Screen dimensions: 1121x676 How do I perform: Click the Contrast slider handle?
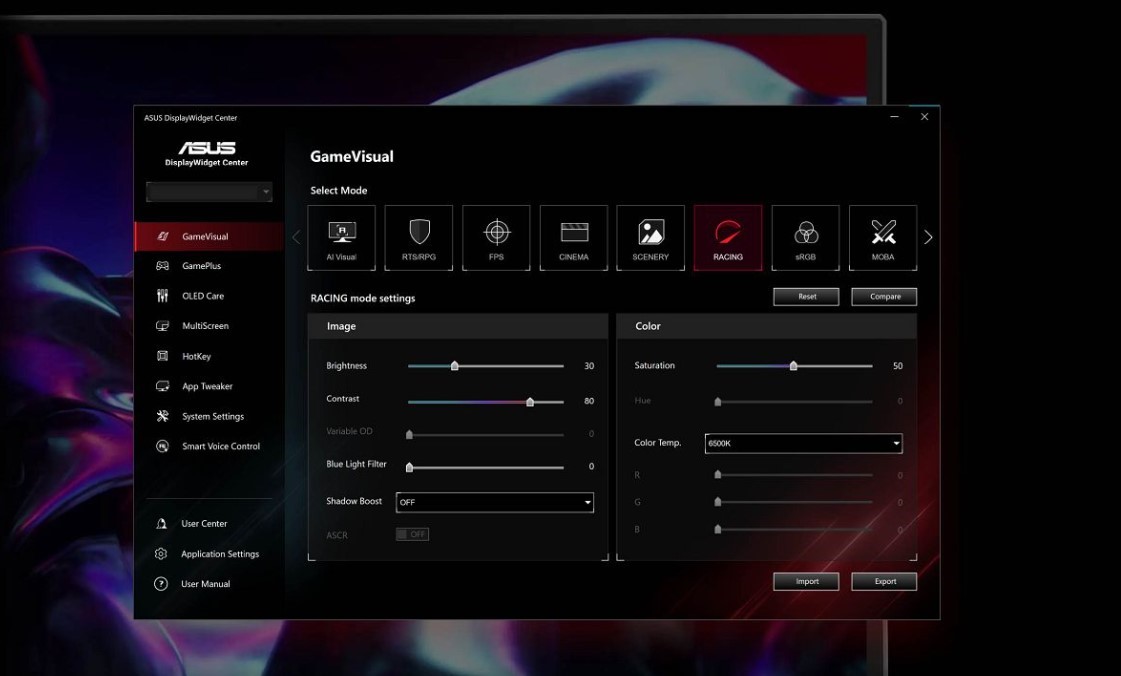[x=530, y=402]
